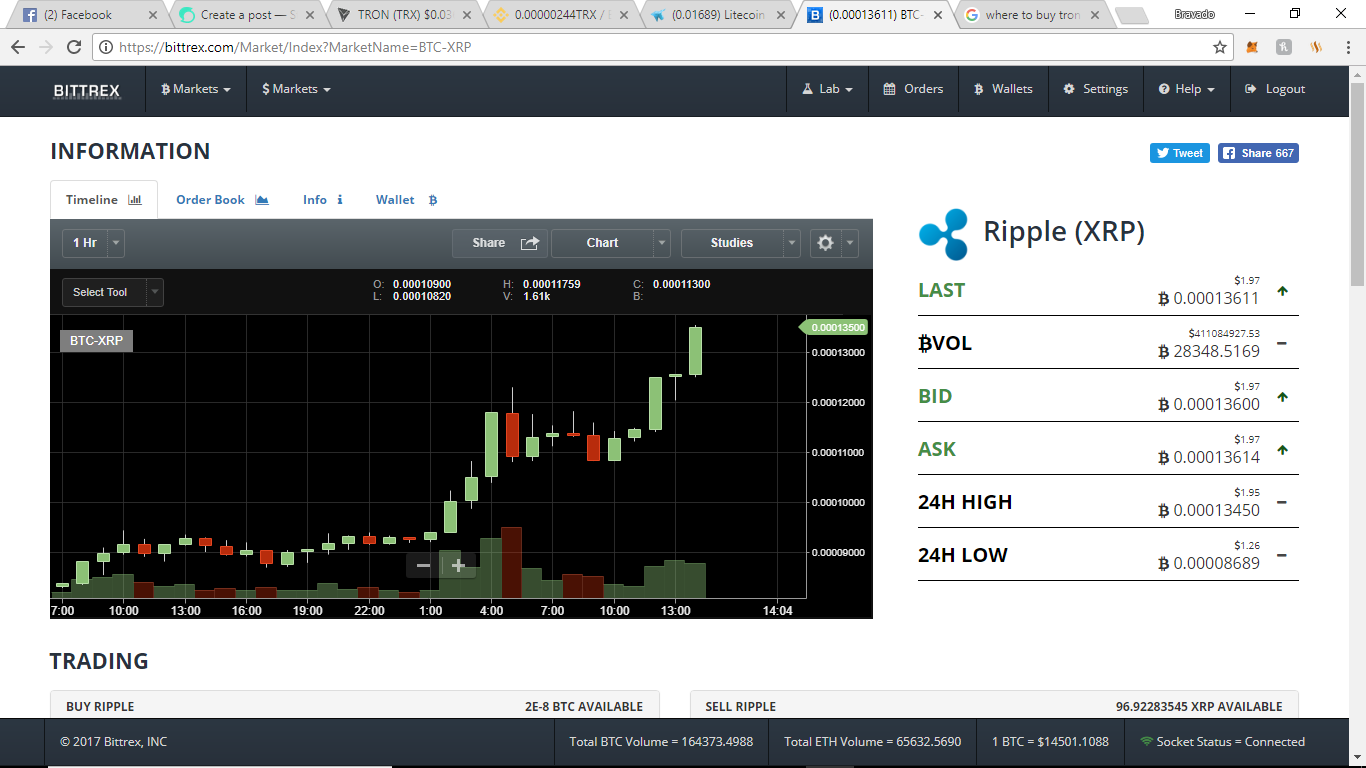Click the chart Share button

coord(499,243)
